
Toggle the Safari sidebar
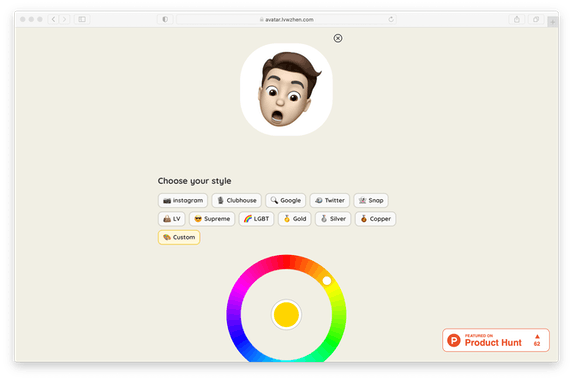pyautogui.click(x=82, y=19)
